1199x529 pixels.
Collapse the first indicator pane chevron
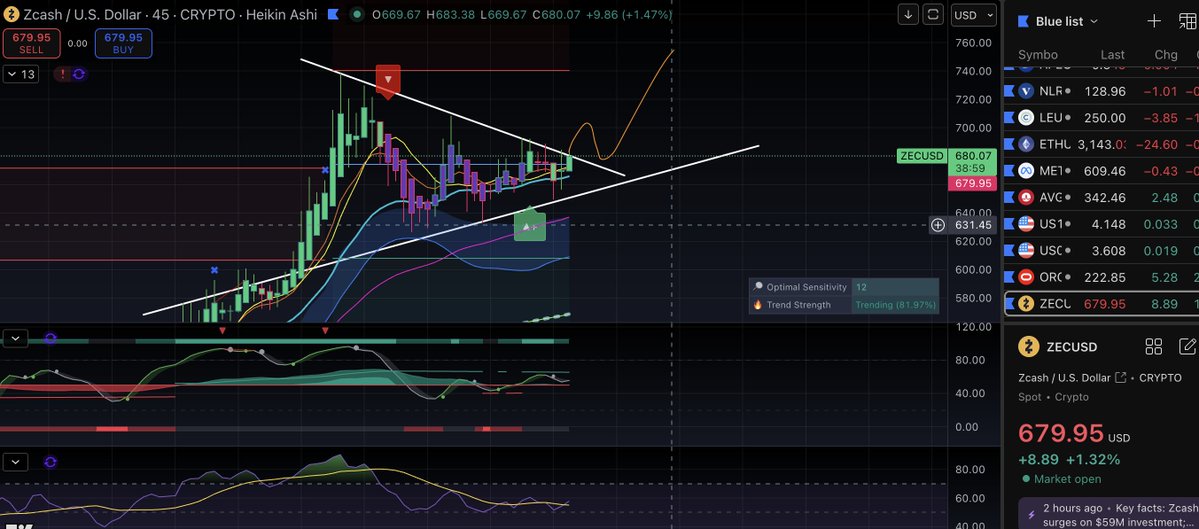(15, 338)
